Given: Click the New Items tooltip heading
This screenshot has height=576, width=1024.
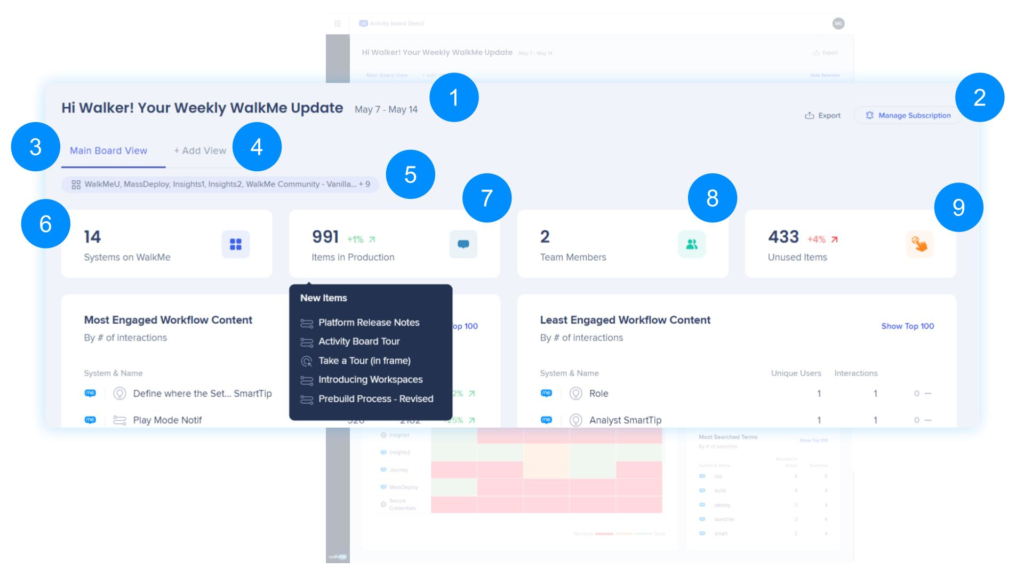Looking at the screenshot, I should tap(323, 298).
